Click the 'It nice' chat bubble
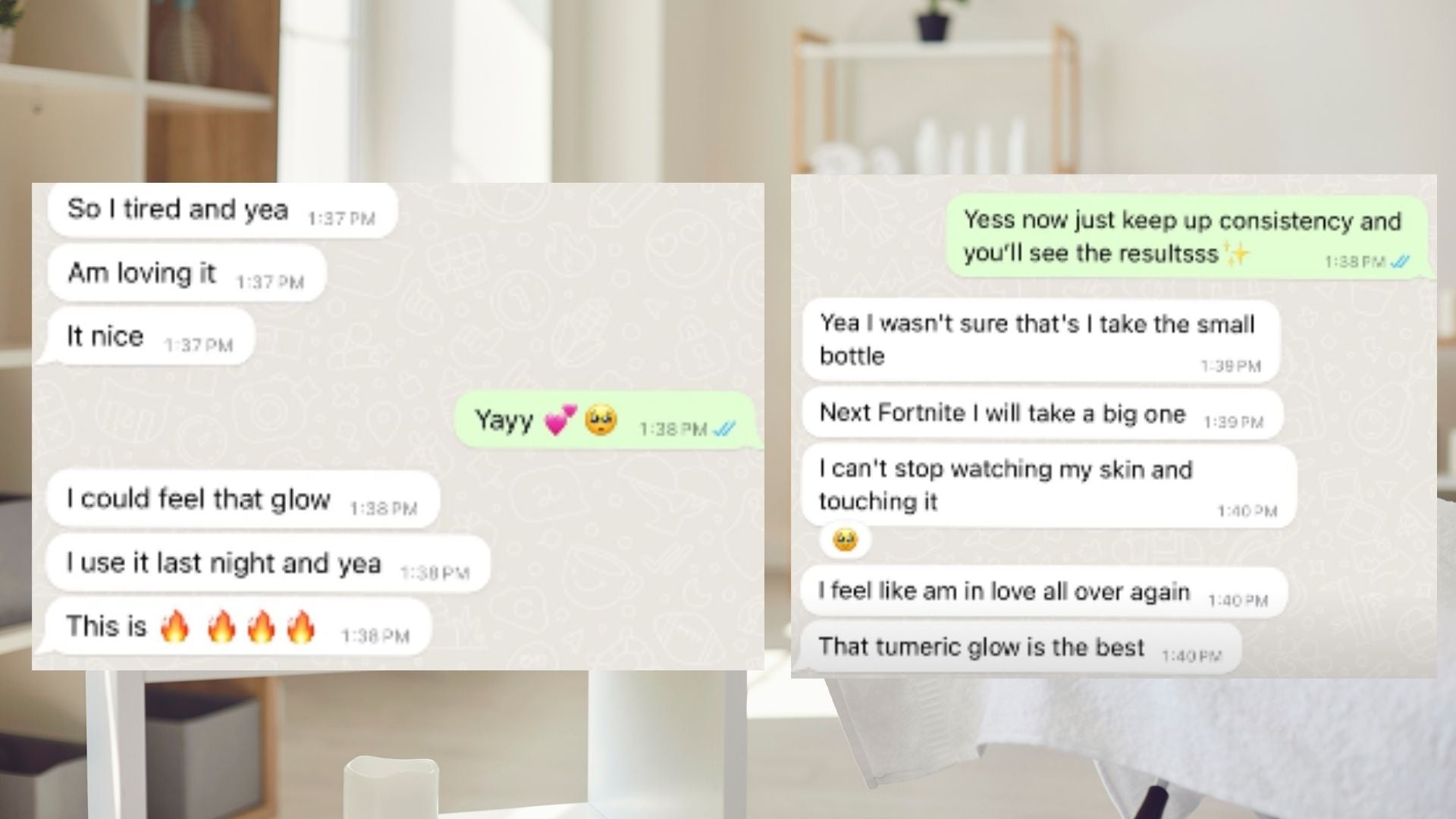Screen dimensions: 1456x819 149,337
